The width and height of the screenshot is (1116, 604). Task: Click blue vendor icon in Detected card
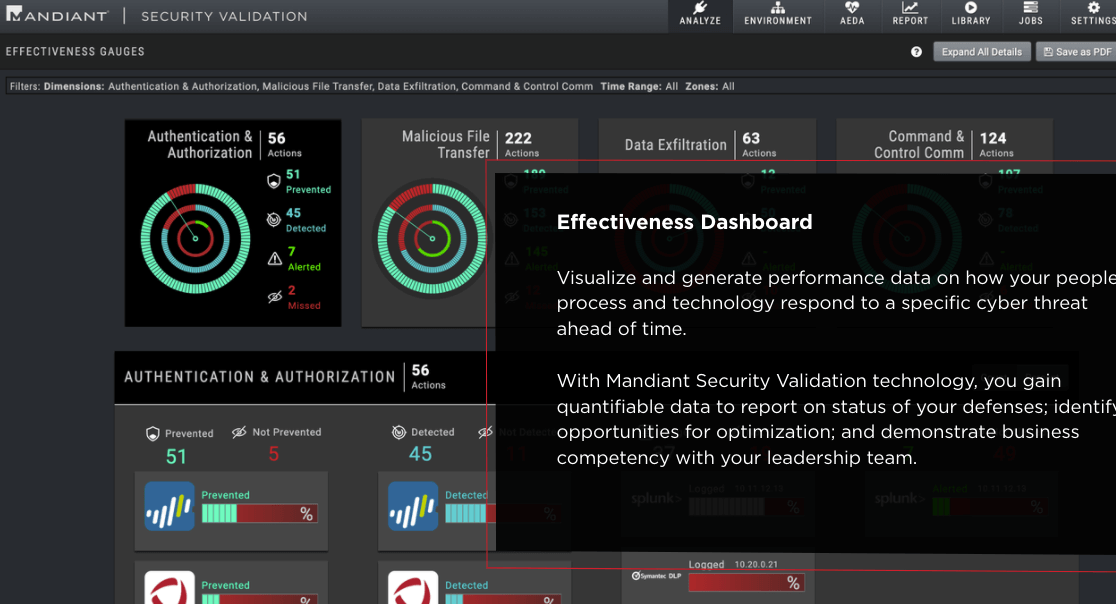coord(413,506)
